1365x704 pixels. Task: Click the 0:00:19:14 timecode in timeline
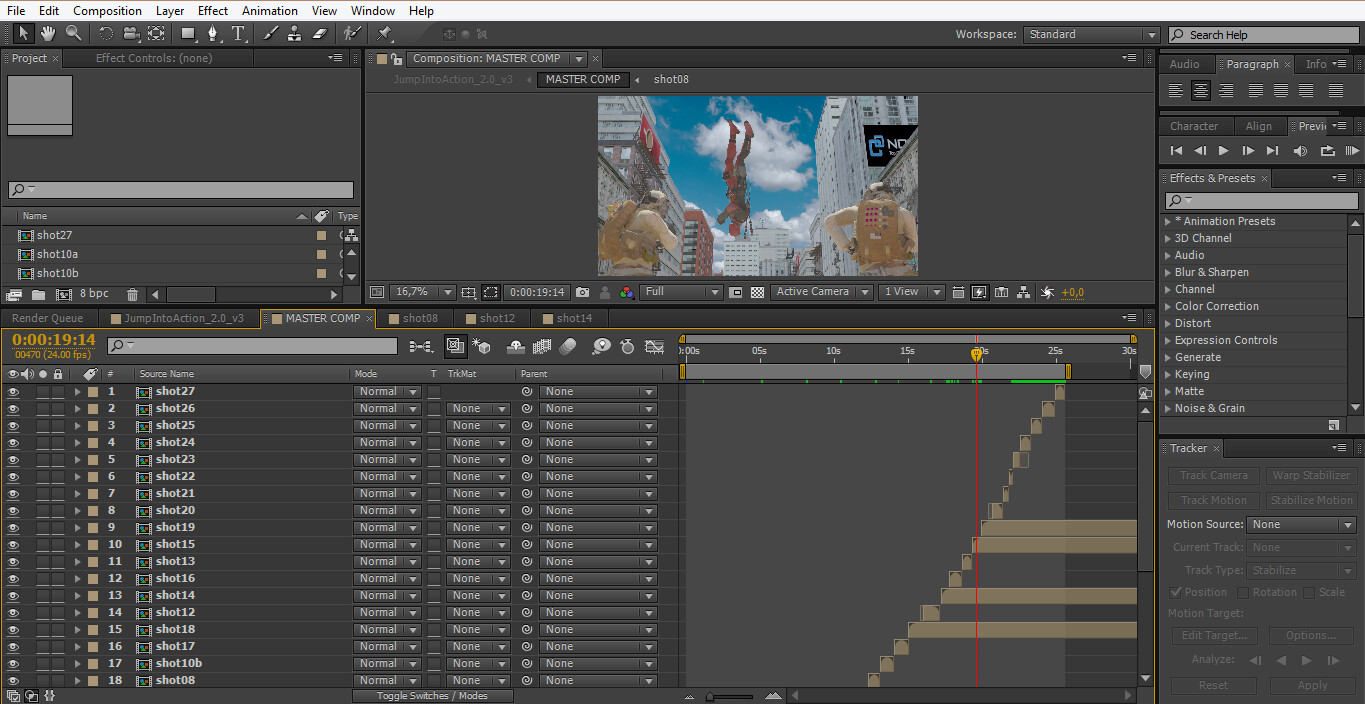pyautogui.click(x=54, y=340)
